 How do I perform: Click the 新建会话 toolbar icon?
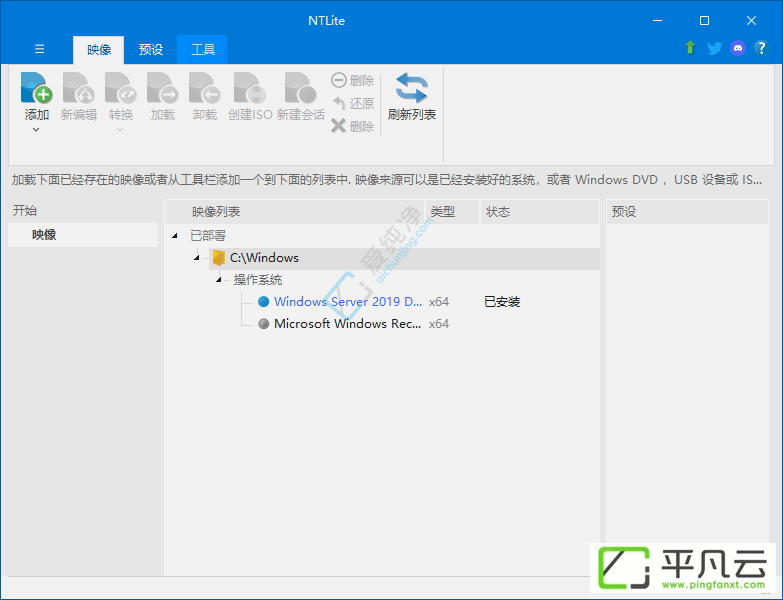(x=301, y=88)
